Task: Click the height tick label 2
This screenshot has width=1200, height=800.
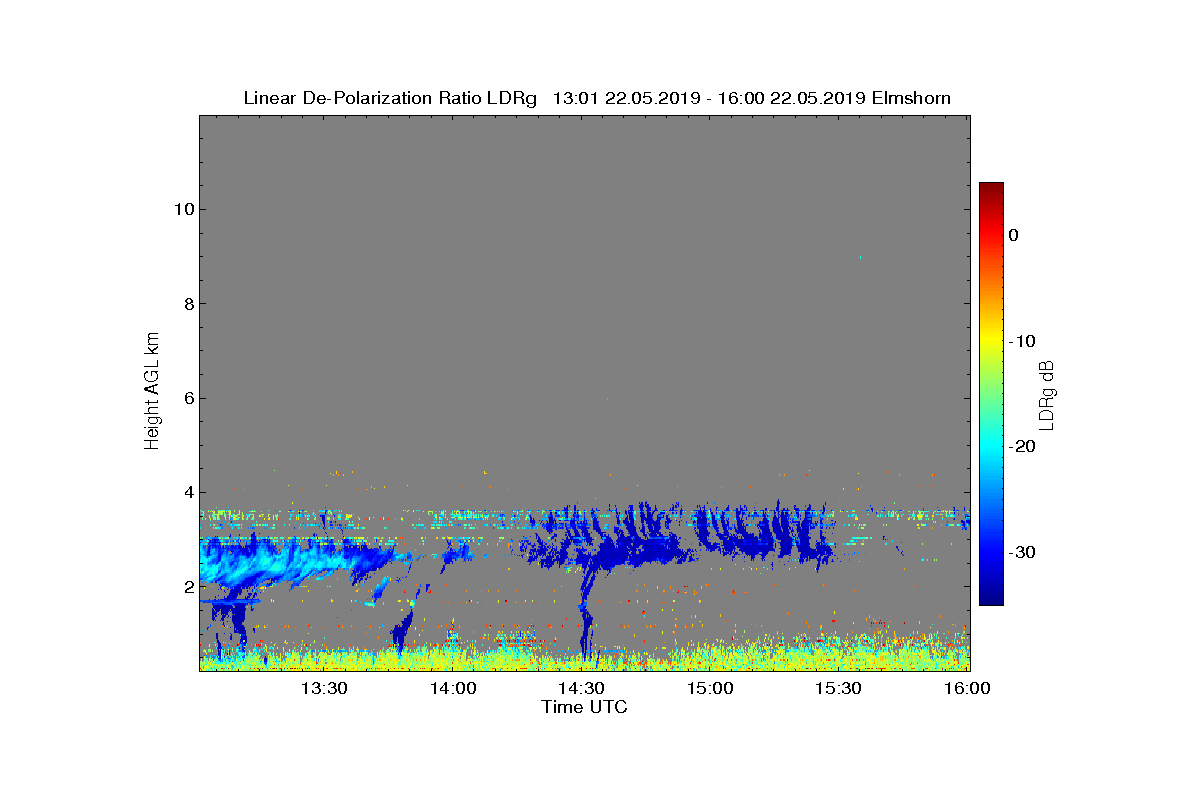Action: (x=187, y=587)
